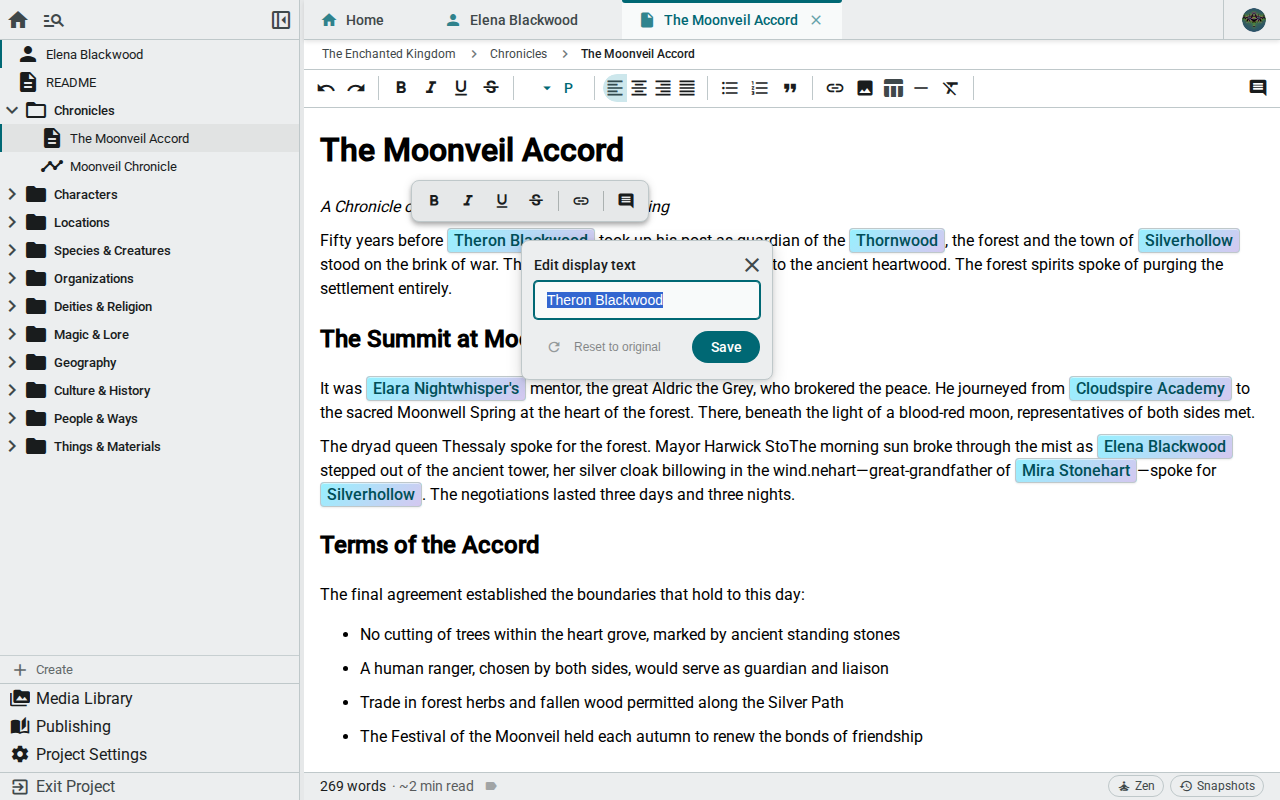Image resolution: width=1280 pixels, height=800 pixels.
Task: Expand the Deities & Religion folder
Action: (x=12, y=306)
